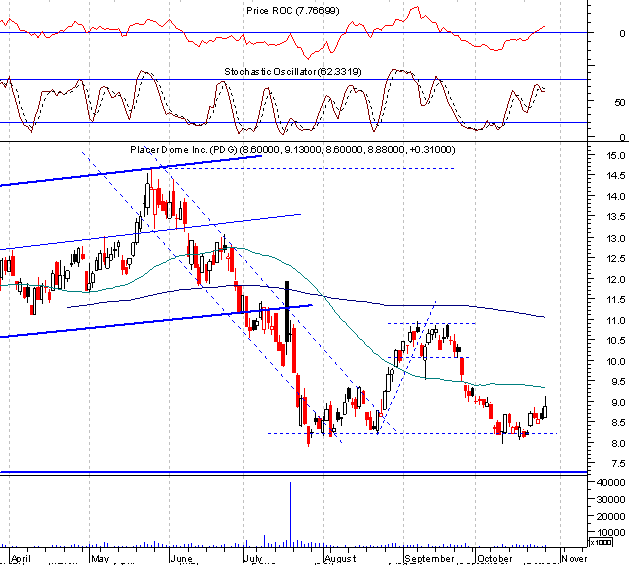Click the 40000 volume axis label
The image size is (629, 565).
pos(611,482)
